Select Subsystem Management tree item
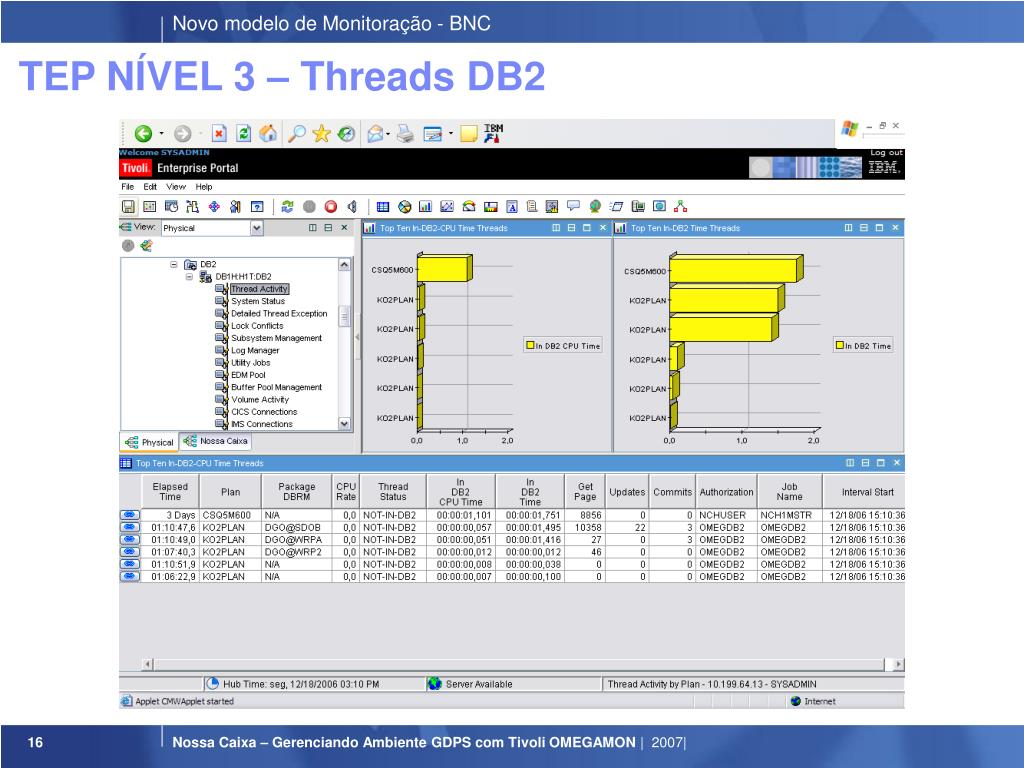1024x768 pixels. click(276, 338)
